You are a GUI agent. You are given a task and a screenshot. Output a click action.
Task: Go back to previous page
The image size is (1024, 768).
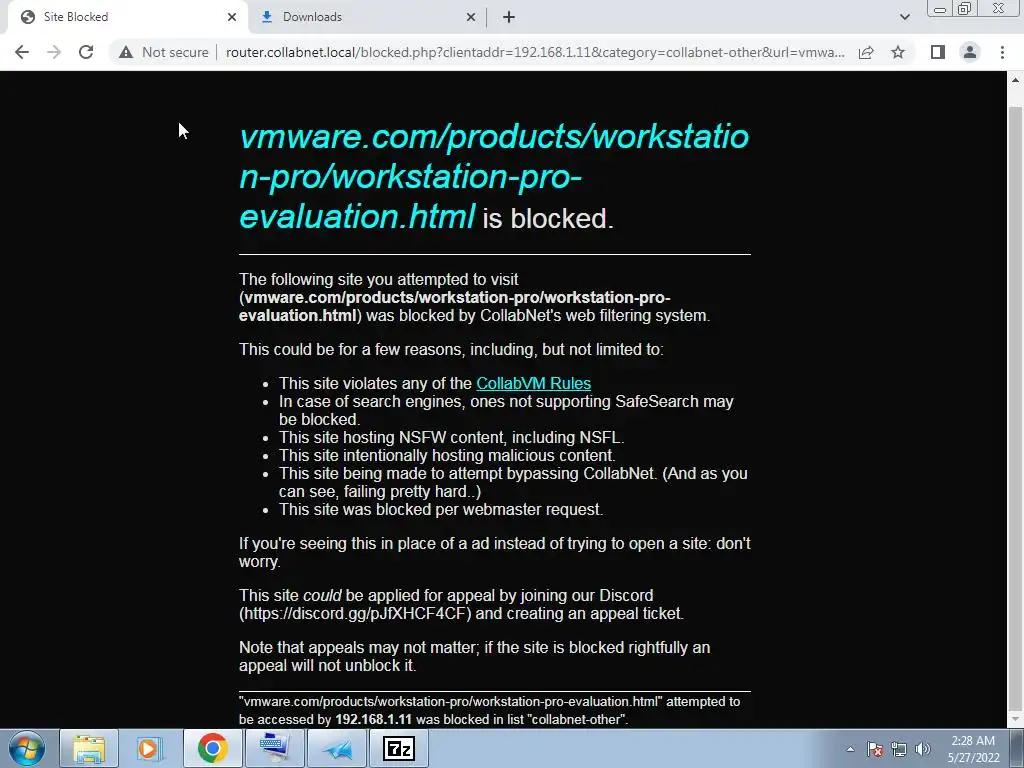pos(22,52)
